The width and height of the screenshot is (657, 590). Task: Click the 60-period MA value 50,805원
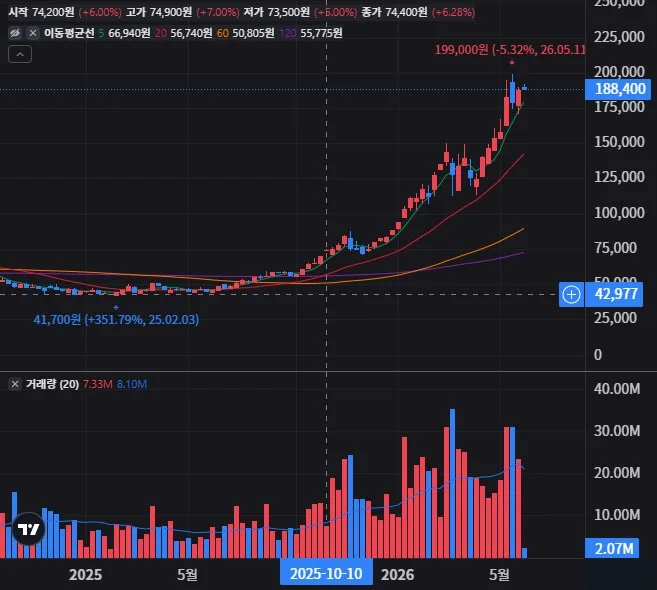click(253, 33)
